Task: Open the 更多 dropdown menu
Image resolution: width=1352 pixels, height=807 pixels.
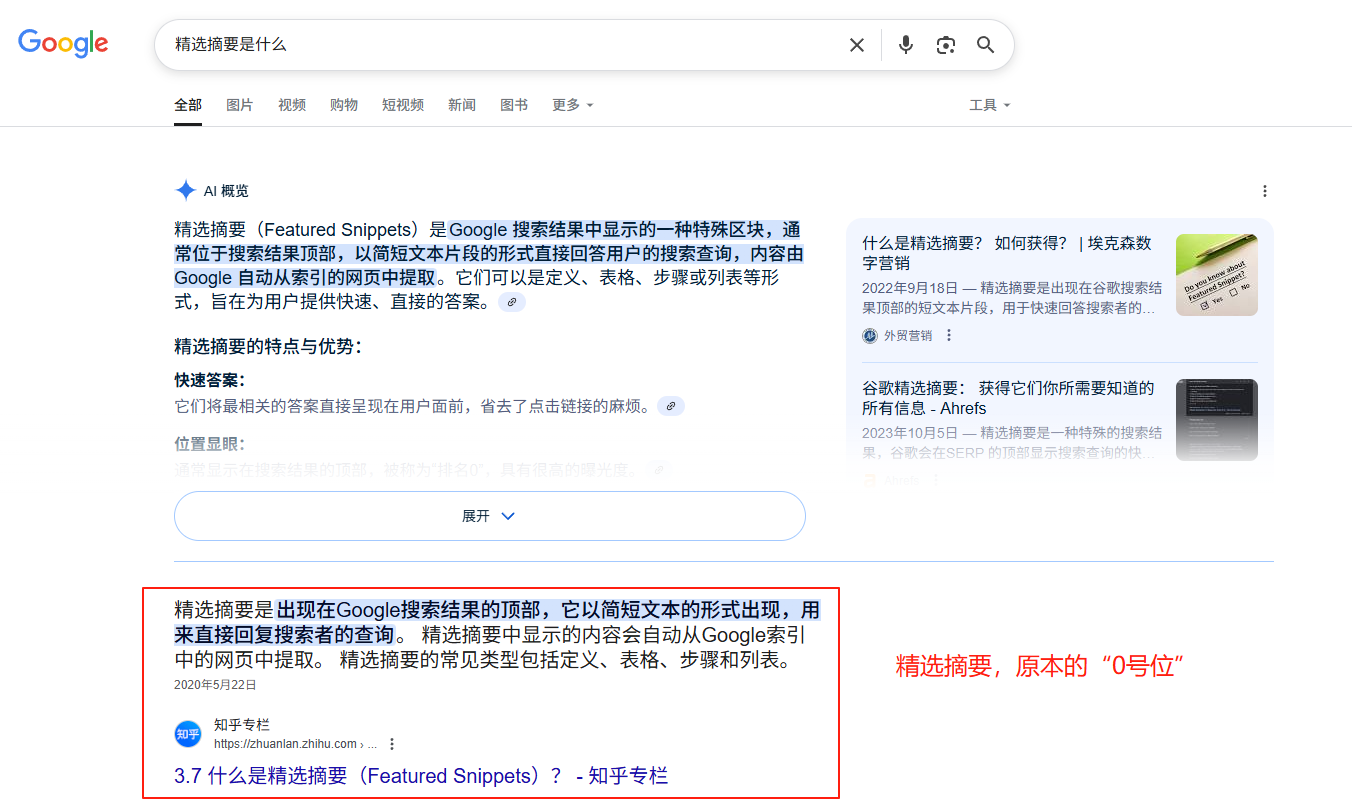Action: [572, 105]
